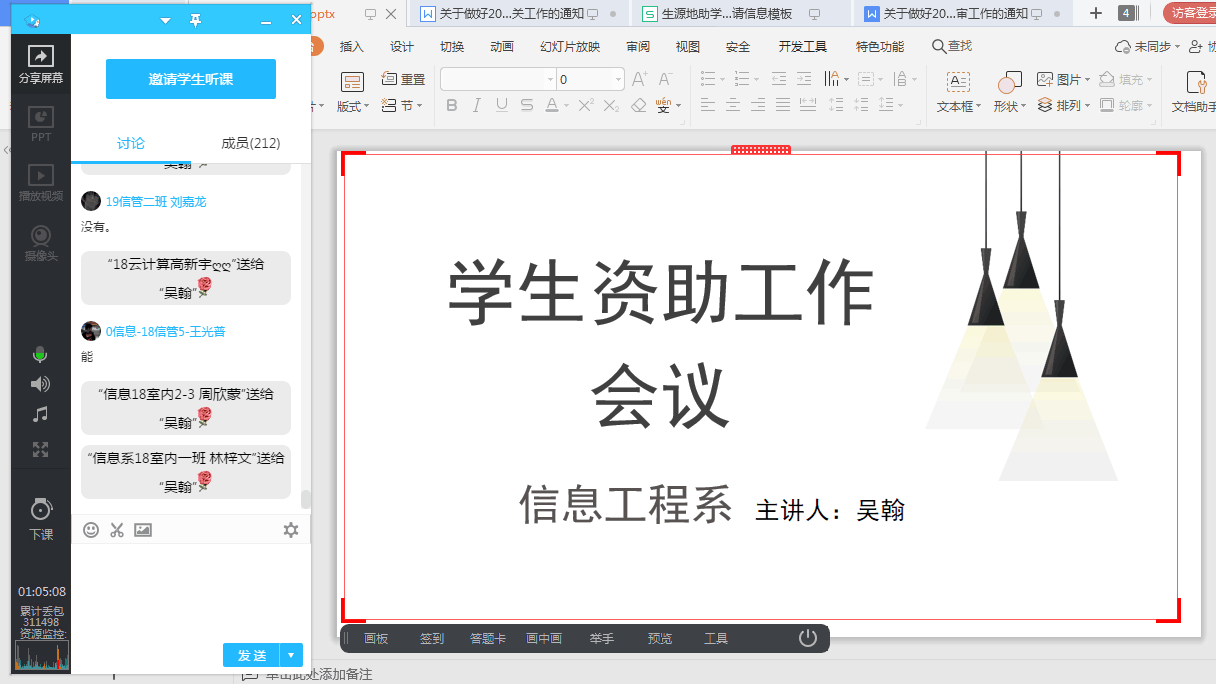Click the scissors screenshot icon in chat

tap(117, 530)
